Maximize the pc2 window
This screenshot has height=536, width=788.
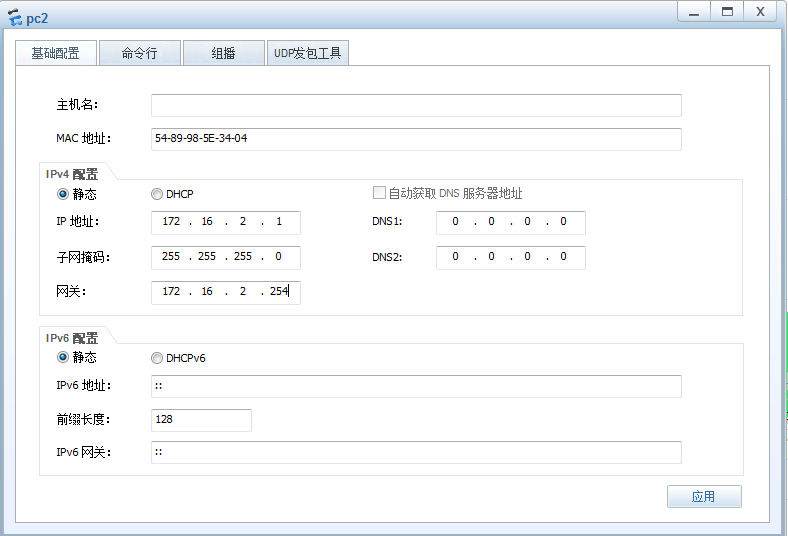pyautogui.click(x=727, y=12)
